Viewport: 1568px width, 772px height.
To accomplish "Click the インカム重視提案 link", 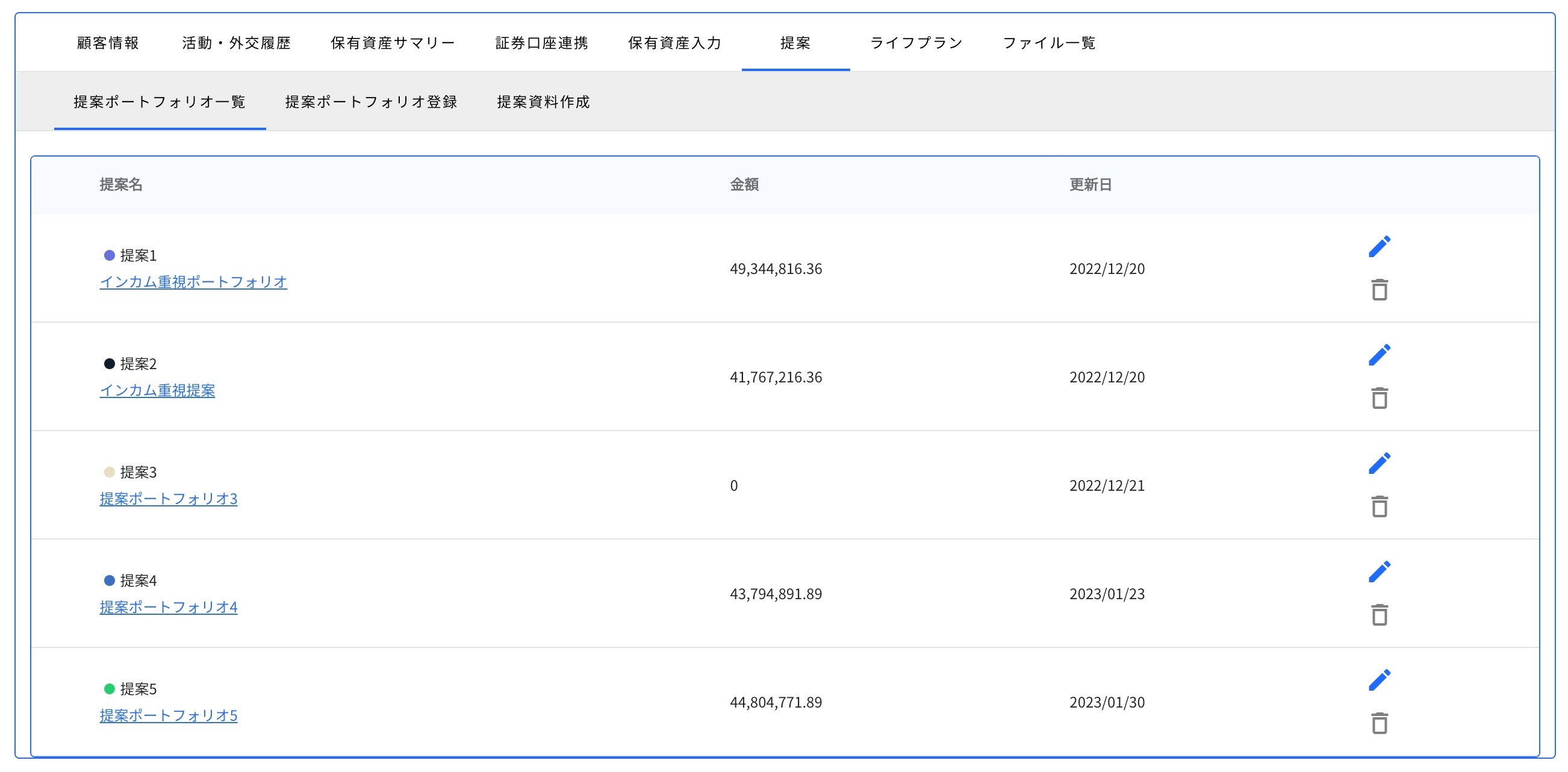I will click(x=157, y=390).
